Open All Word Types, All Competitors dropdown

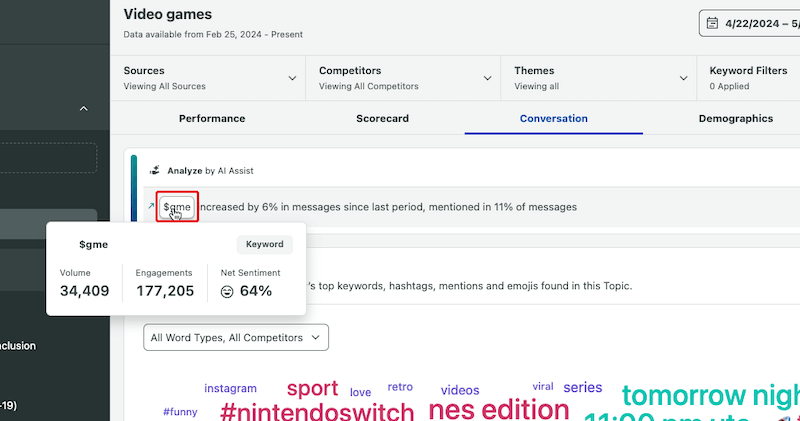coord(236,338)
